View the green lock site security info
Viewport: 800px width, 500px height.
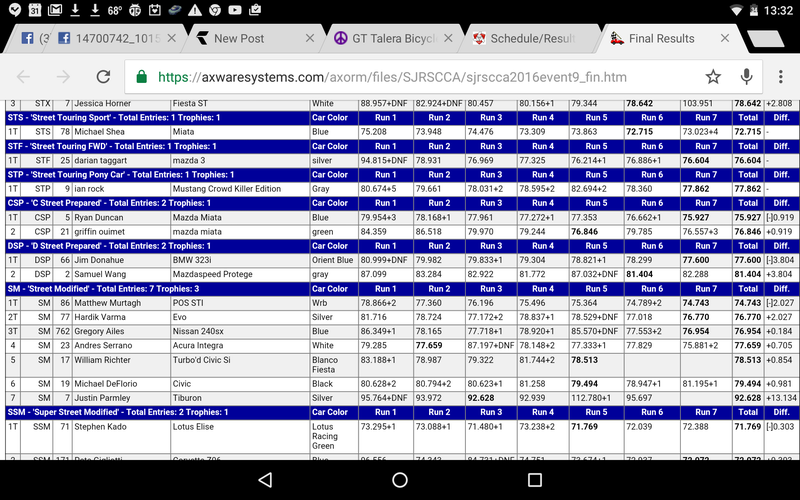pos(142,77)
